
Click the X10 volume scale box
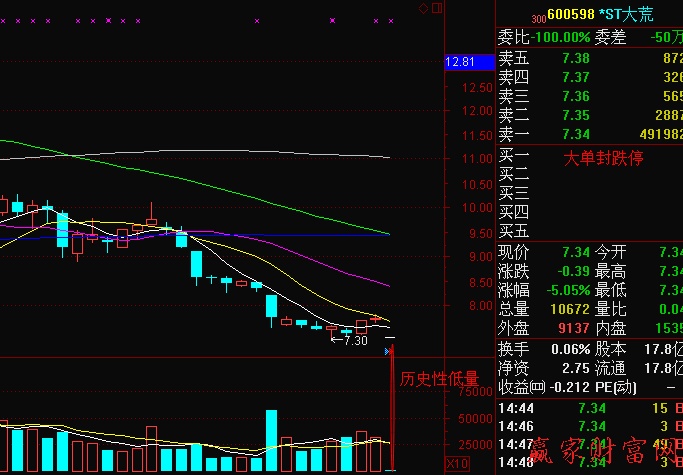456,463
